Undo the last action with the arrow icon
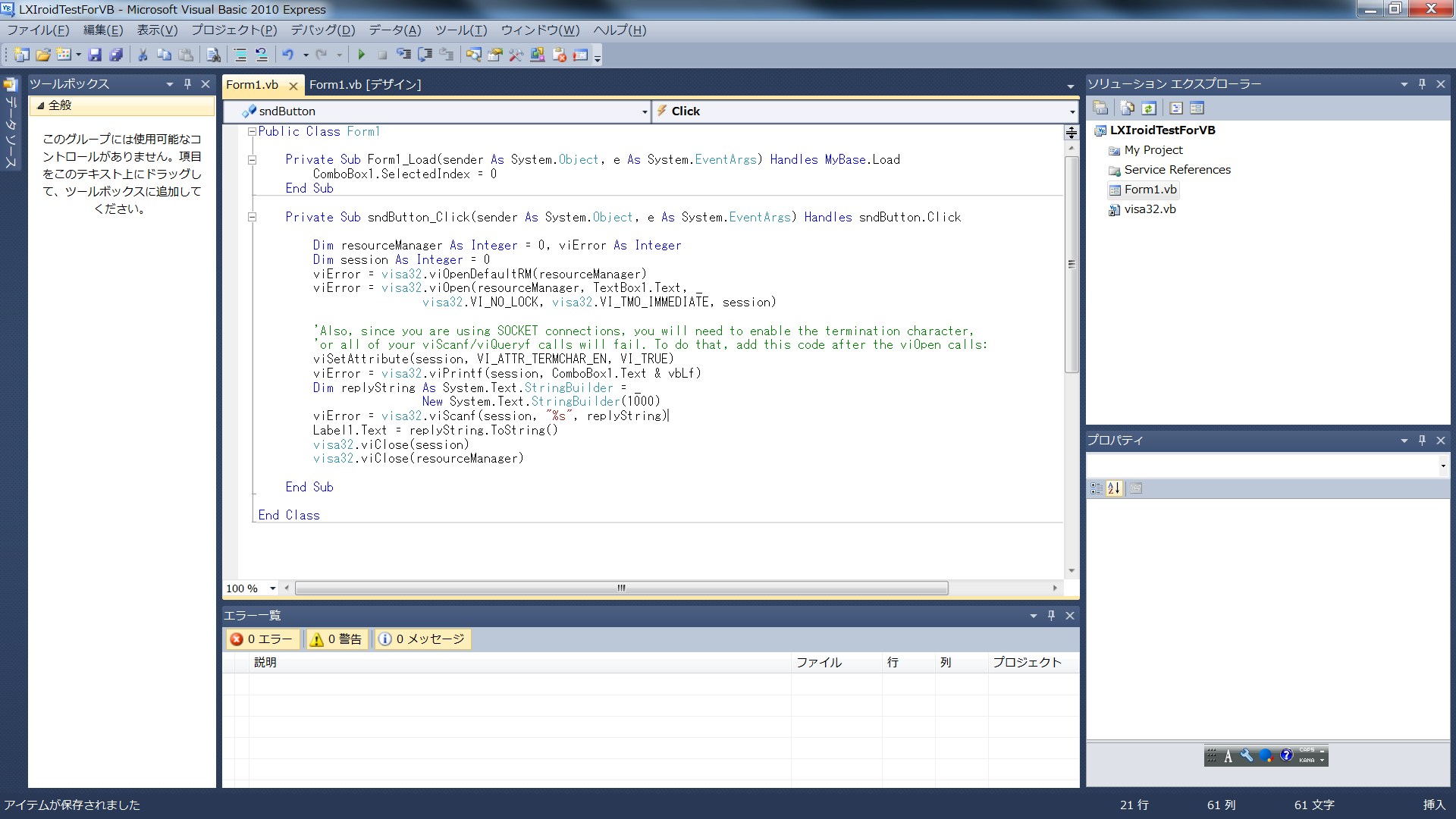The height and width of the screenshot is (819, 1456). pos(288,55)
